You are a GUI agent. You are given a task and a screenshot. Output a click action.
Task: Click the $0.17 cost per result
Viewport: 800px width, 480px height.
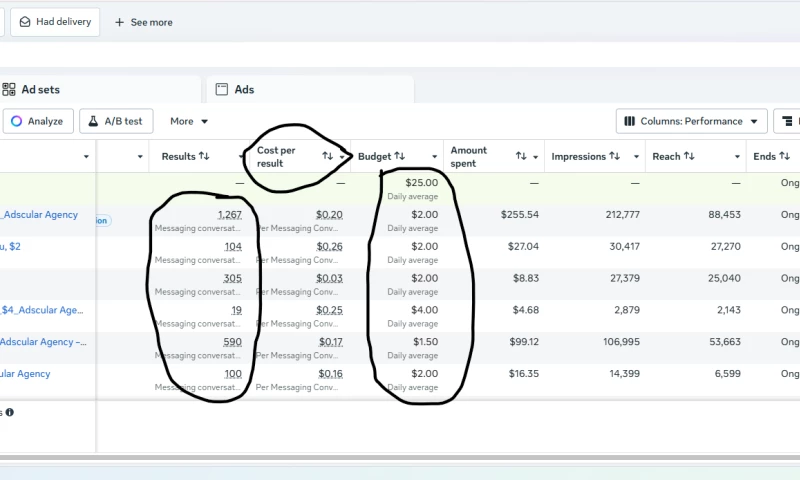331,342
